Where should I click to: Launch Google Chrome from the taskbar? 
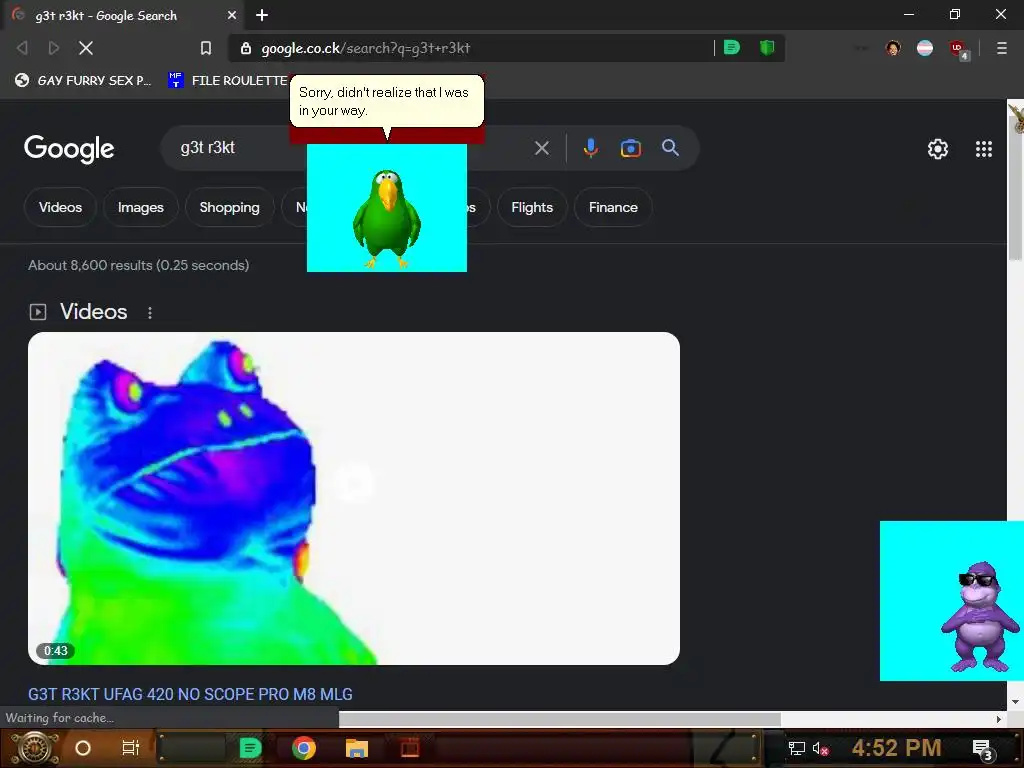(304, 748)
